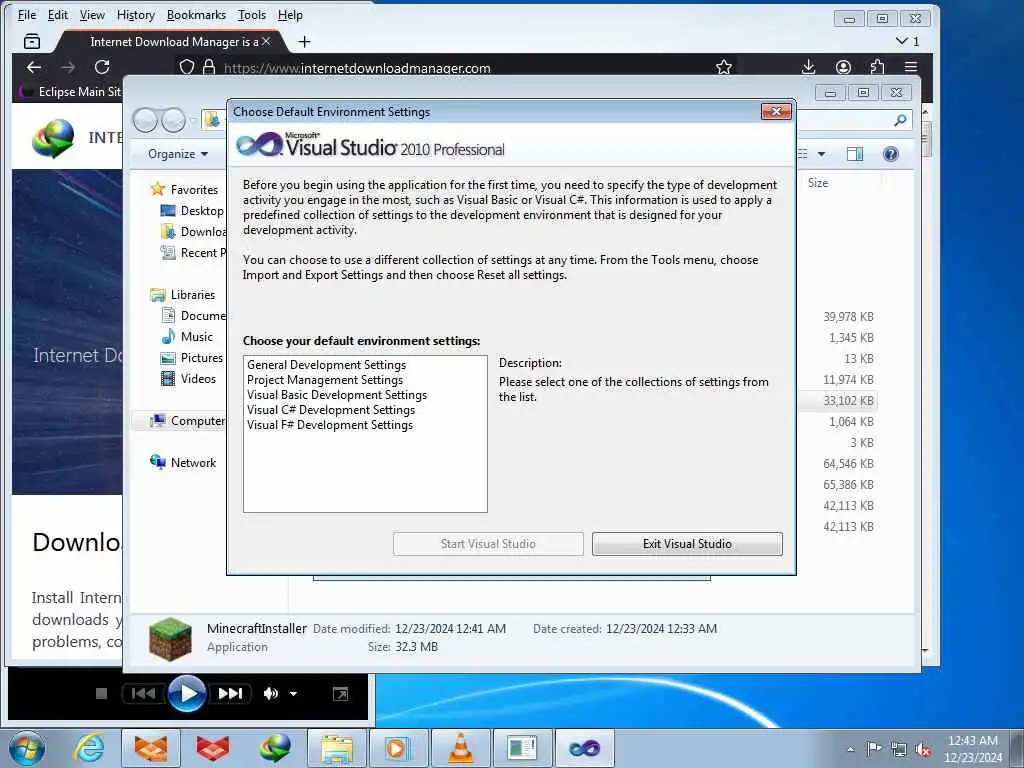The image size is (1024, 768).
Task: Click Firefox tracking protection shield icon
Action: (x=187, y=67)
